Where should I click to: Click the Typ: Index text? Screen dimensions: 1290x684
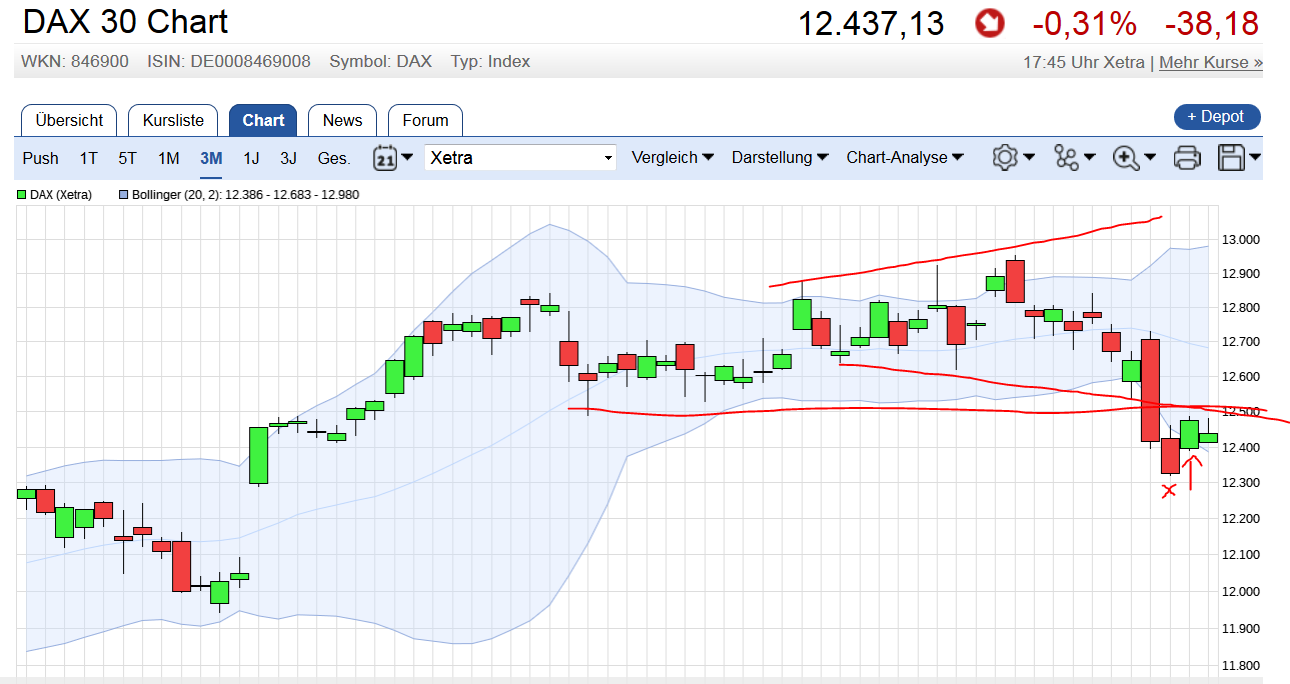490,62
